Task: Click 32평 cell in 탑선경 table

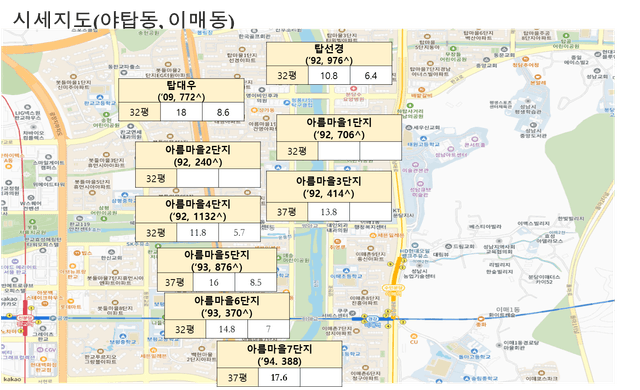Action: pos(287,75)
